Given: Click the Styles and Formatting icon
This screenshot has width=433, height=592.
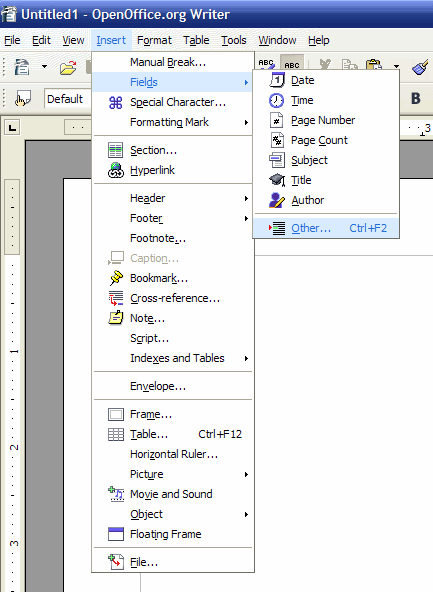Looking at the screenshot, I should coord(23,99).
